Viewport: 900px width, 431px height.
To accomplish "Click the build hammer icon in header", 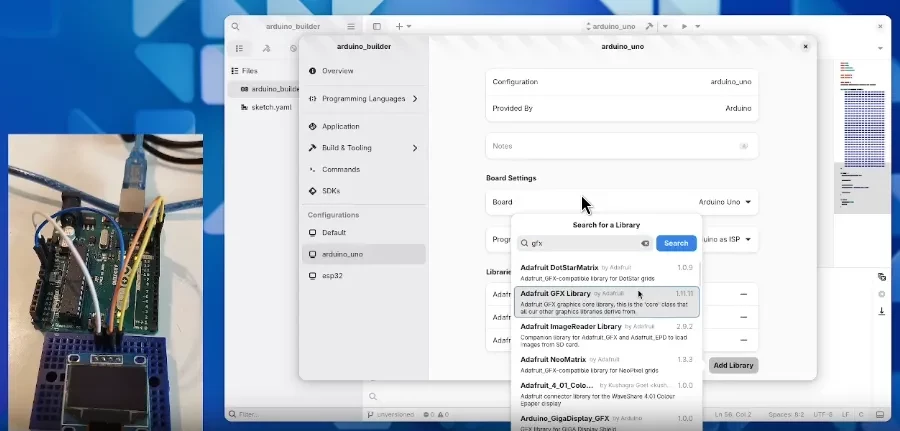I will [650, 26].
